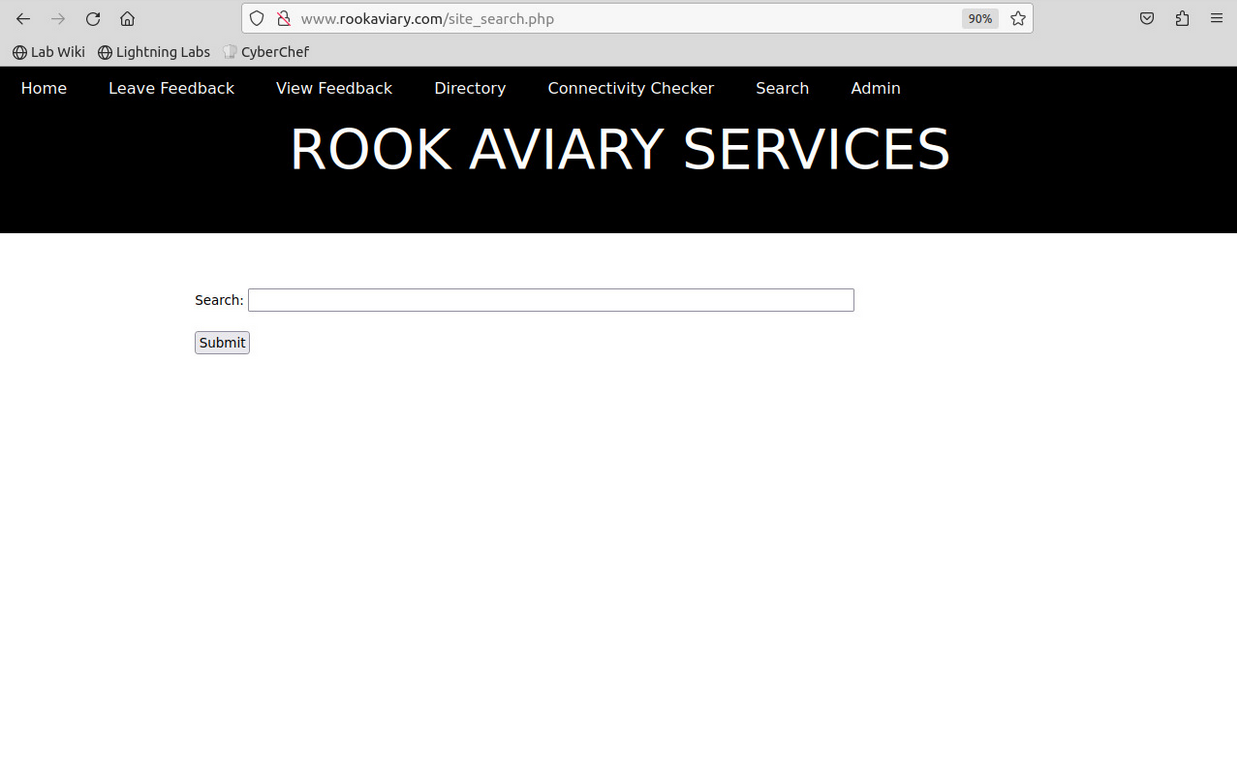
Task: Open the tracking protection shield icon
Action: 257,19
